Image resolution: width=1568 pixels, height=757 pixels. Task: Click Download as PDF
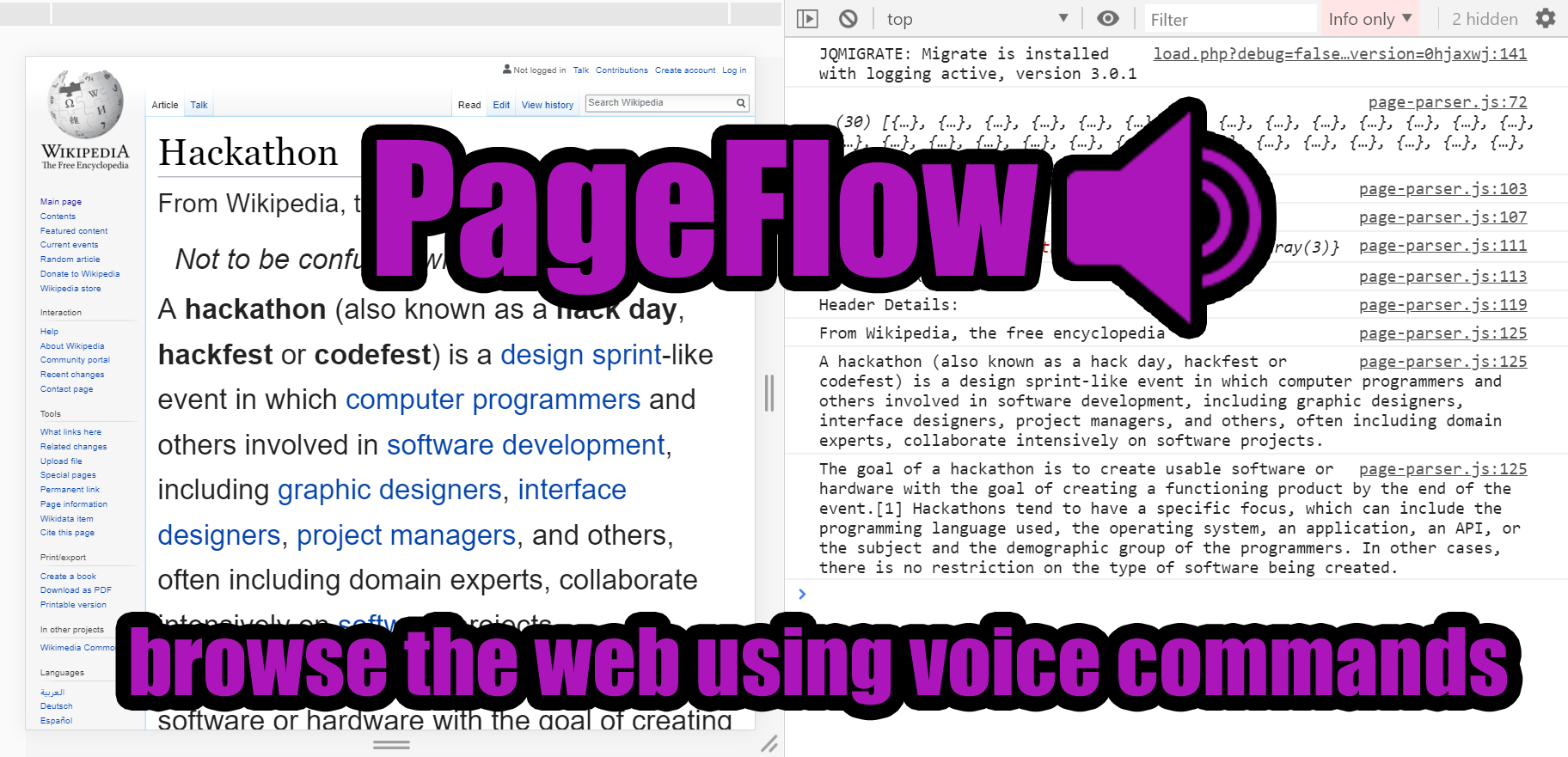click(x=76, y=590)
